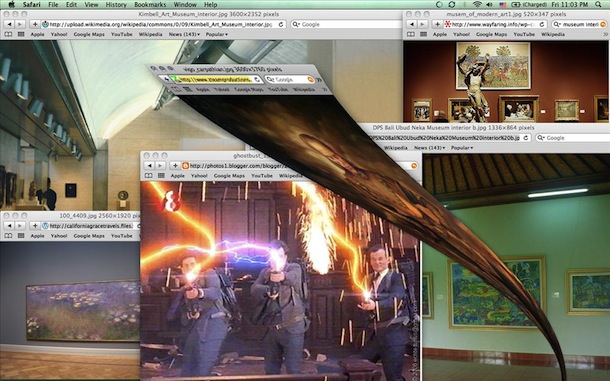Viewport: 610px width, 381px height.
Task: Open Top Sites grid in Kimbell window
Action: pos(21,34)
